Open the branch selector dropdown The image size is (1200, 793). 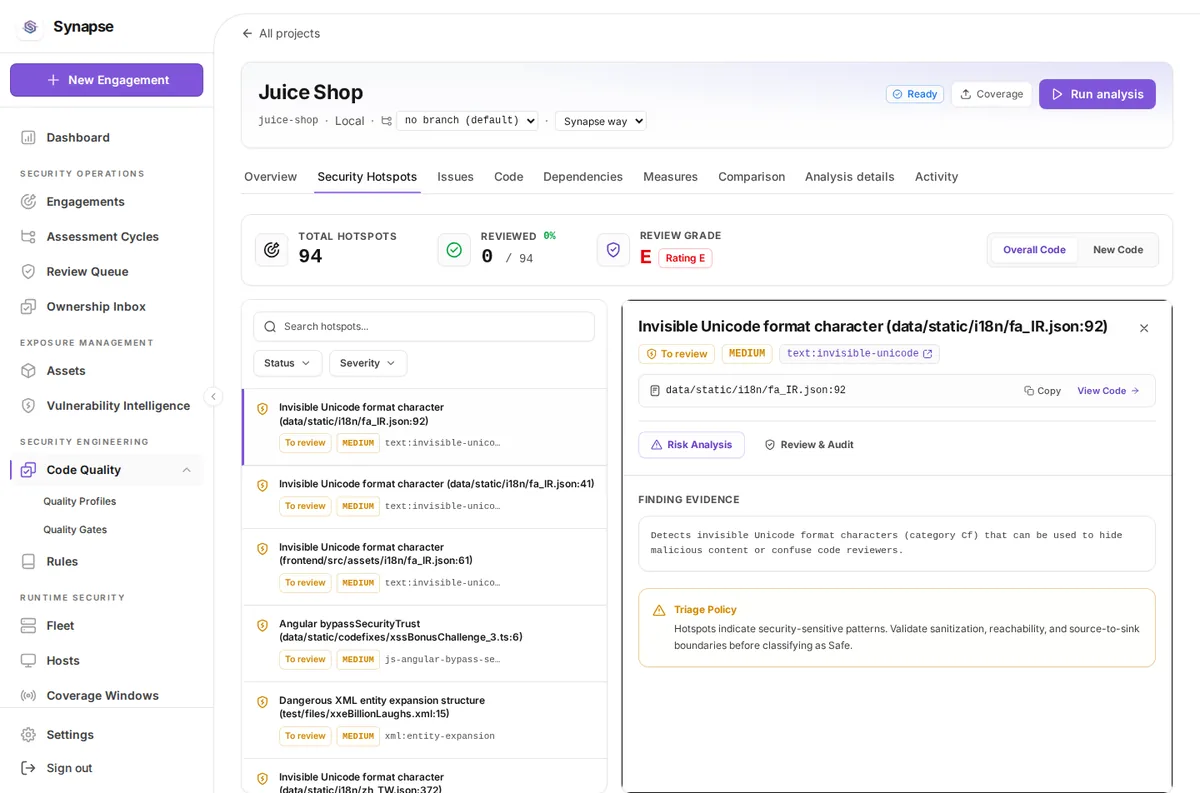467,121
